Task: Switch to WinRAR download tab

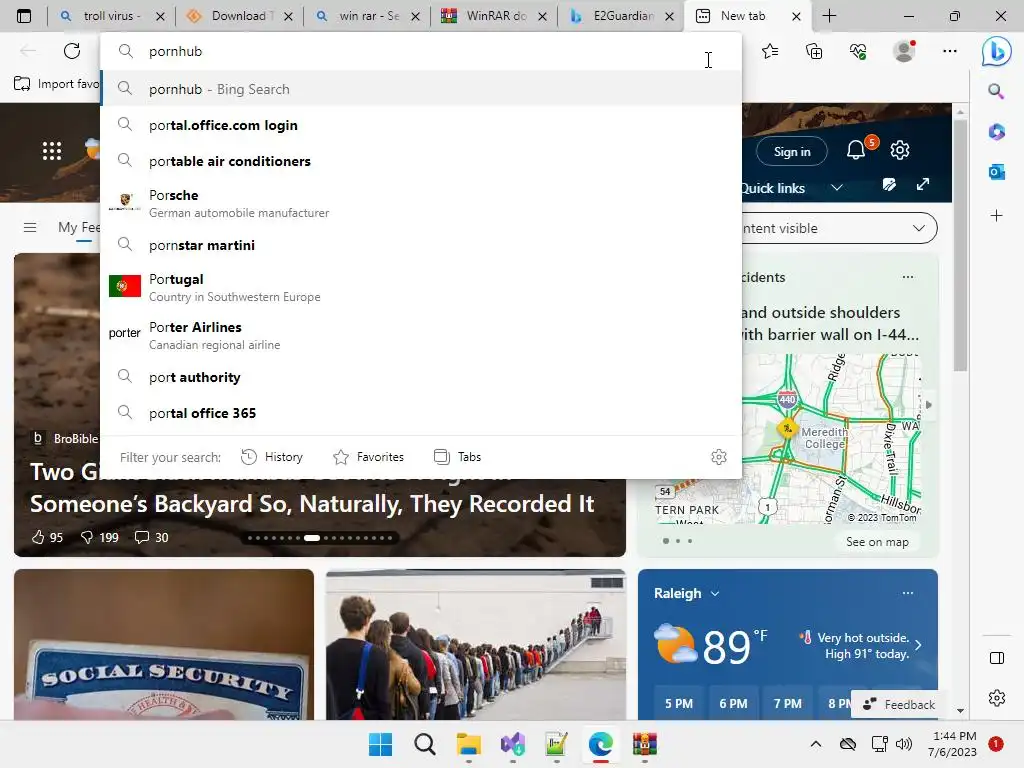Action: click(x=494, y=16)
